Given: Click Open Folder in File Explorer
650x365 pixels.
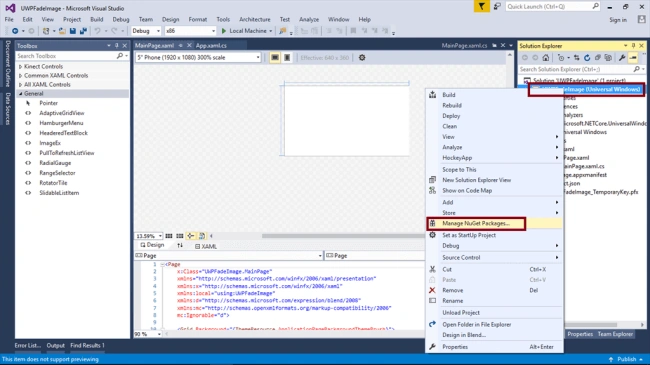Looking at the screenshot, I should 476,324.
